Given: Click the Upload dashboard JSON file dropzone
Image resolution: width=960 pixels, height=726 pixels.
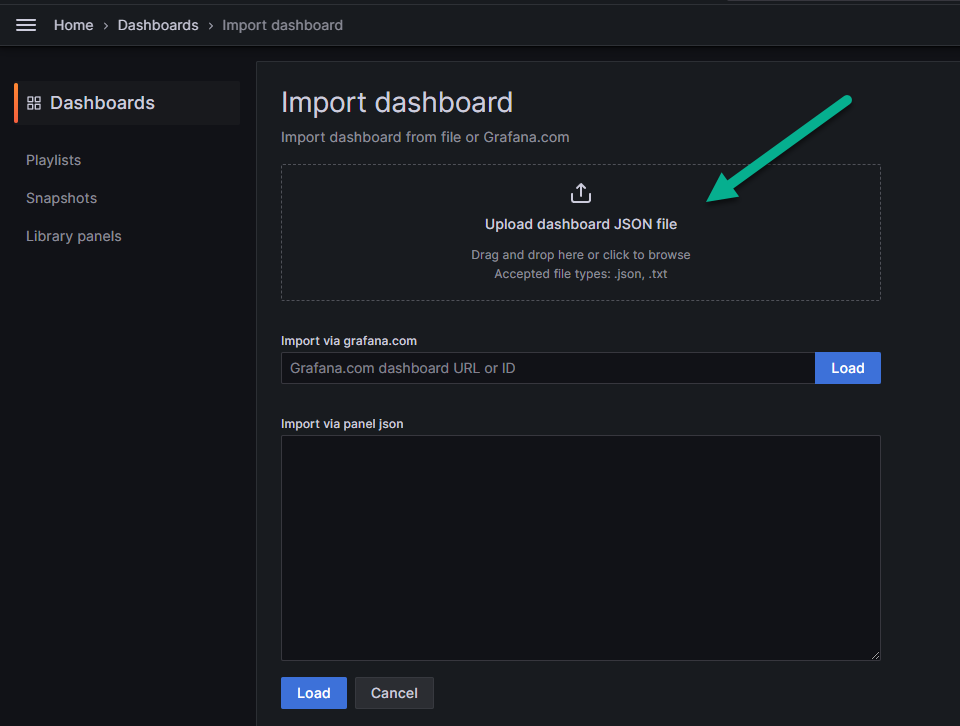Looking at the screenshot, I should point(580,232).
